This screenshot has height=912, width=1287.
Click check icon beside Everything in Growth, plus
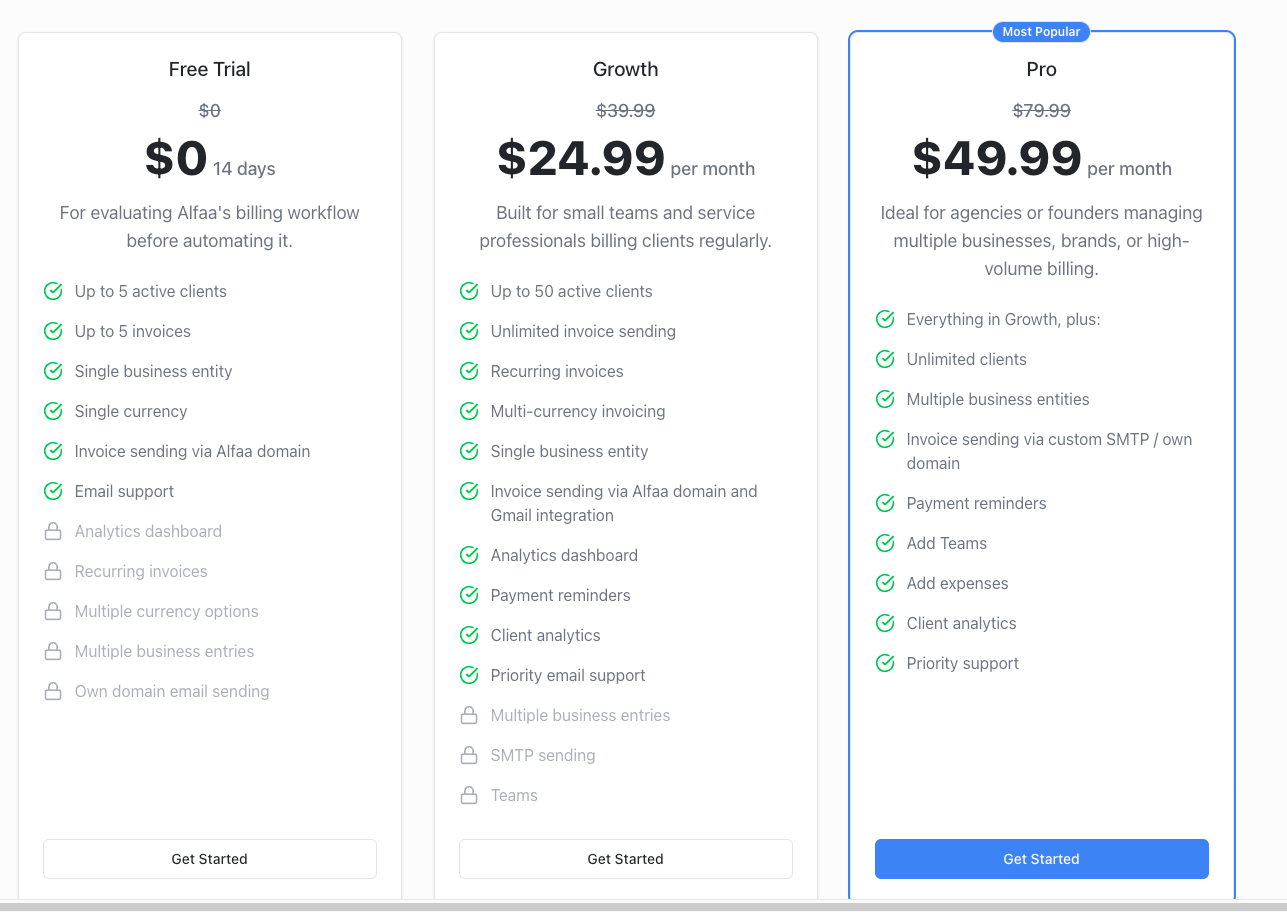pyautogui.click(x=885, y=319)
